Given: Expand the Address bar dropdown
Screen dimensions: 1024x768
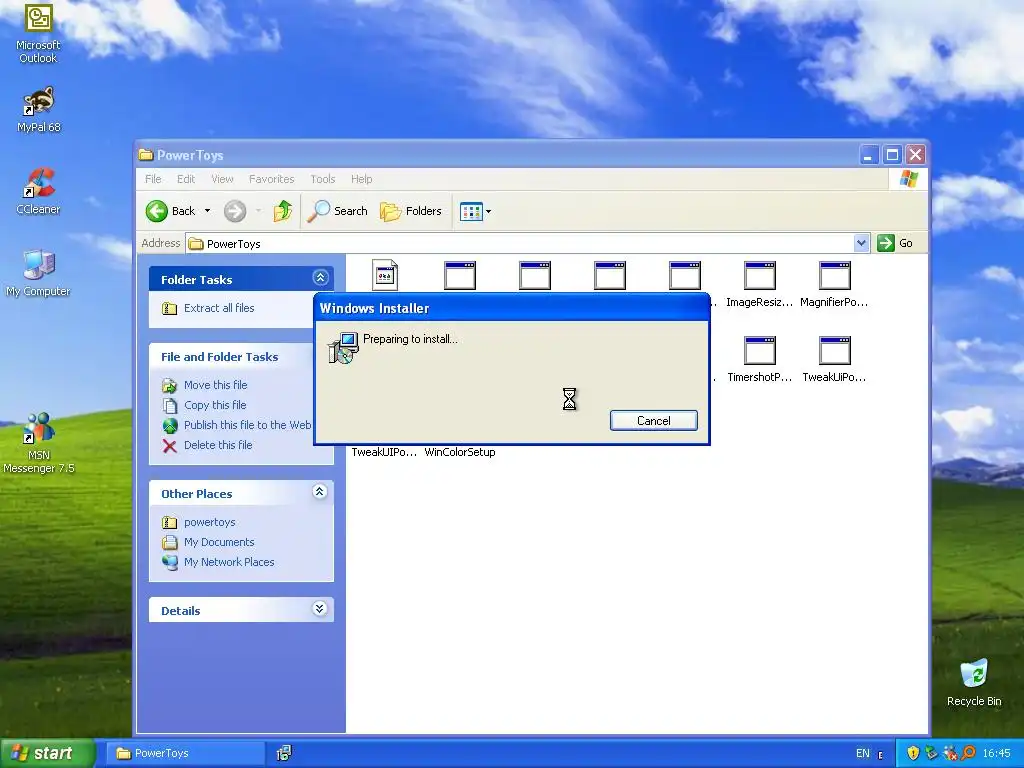Looking at the screenshot, I should (861, 243).
